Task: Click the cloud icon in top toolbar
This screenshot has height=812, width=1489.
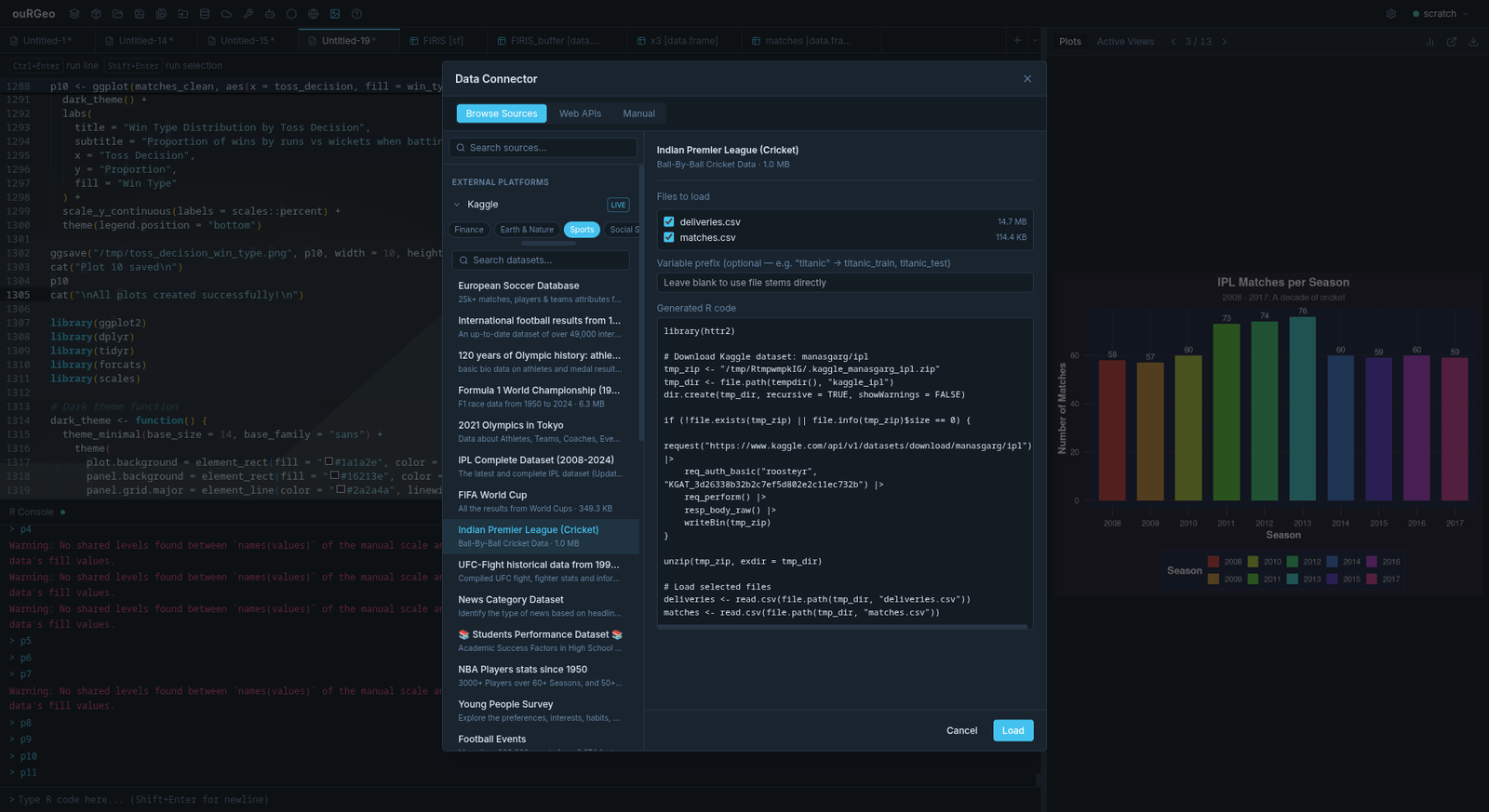Action: [x=226, y=14]
